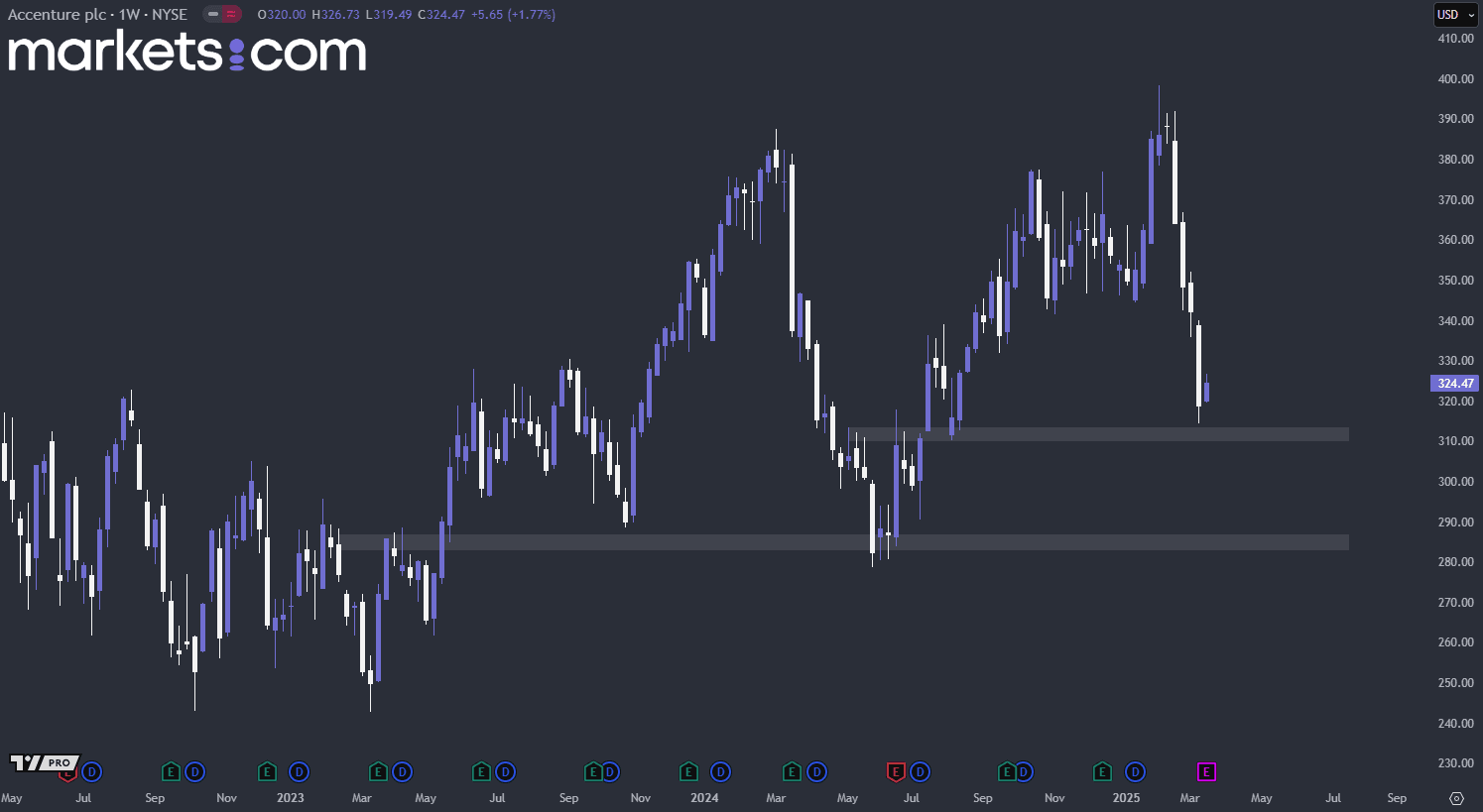1483x812 pixels.
Task: Click the magenta upcoming earnings marker
Action: 1206,771
